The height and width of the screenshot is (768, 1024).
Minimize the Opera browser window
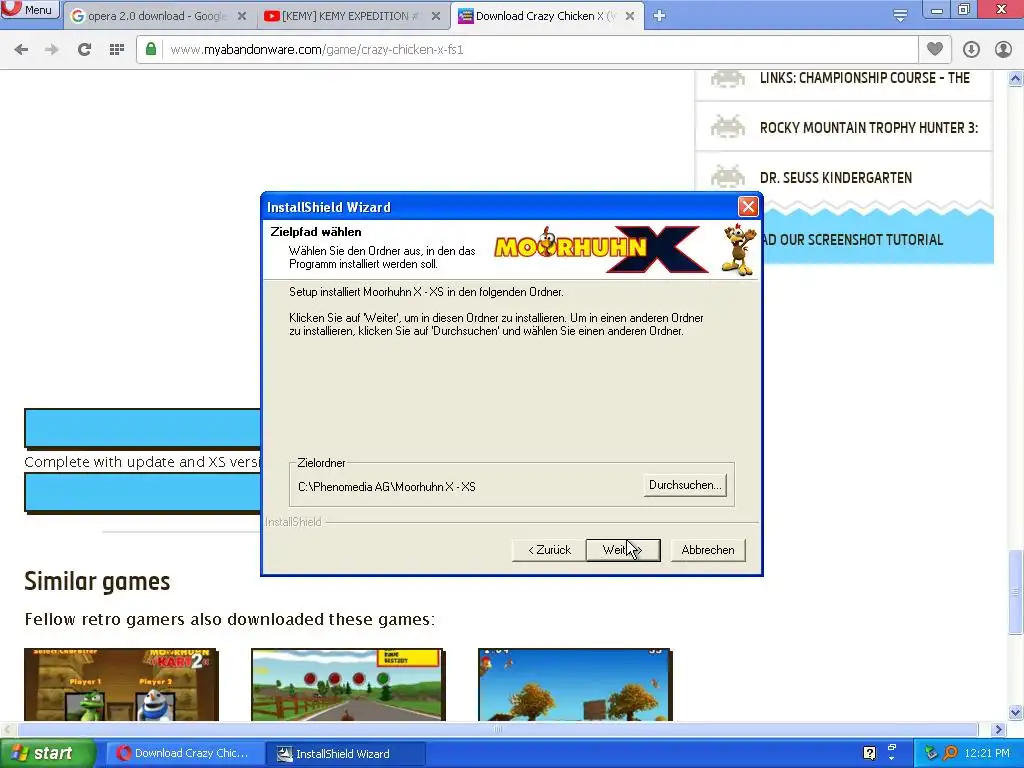pyautogui.click(x=936, y=10)
